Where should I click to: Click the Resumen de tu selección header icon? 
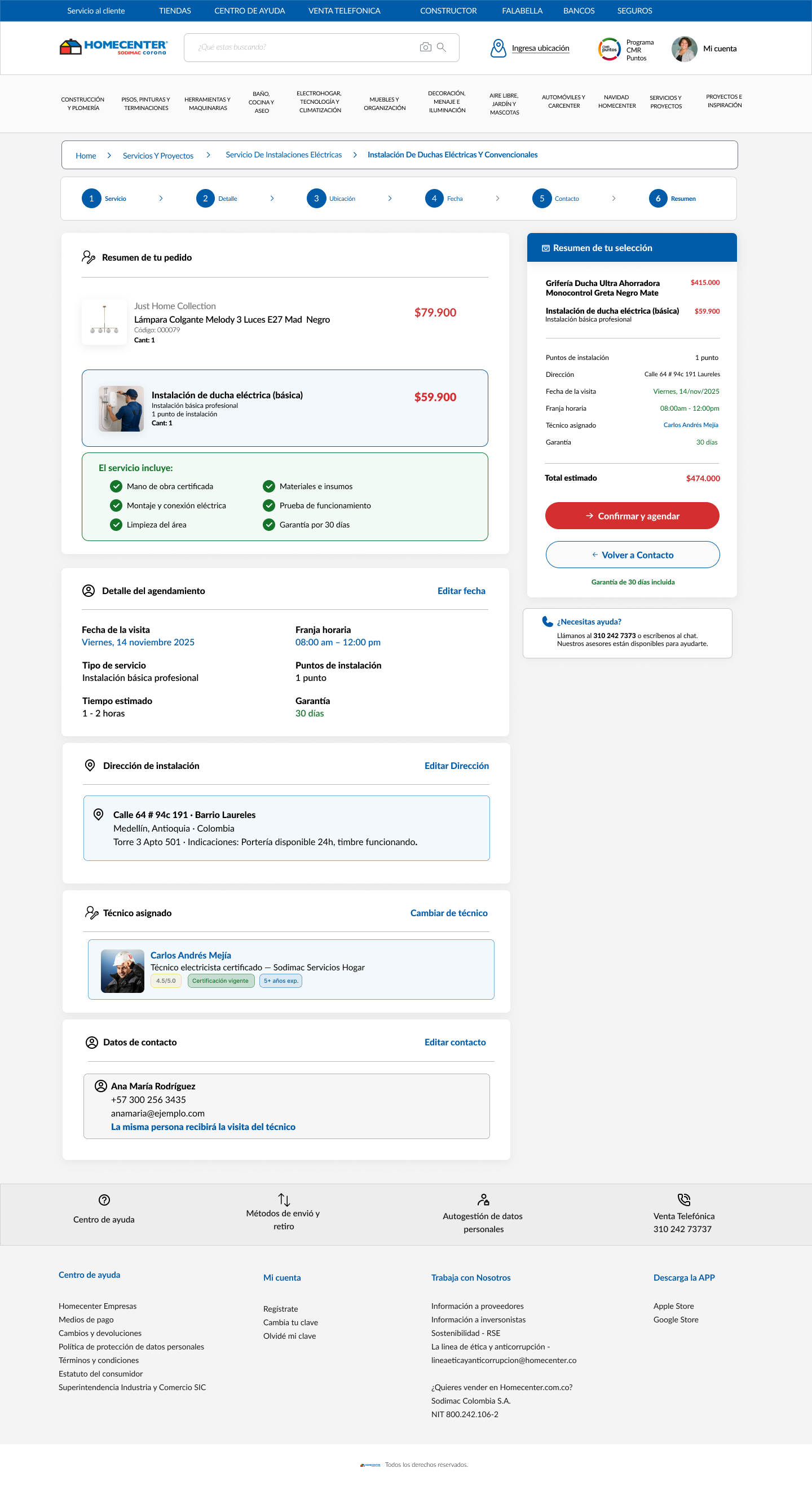(x=546, y=248)
